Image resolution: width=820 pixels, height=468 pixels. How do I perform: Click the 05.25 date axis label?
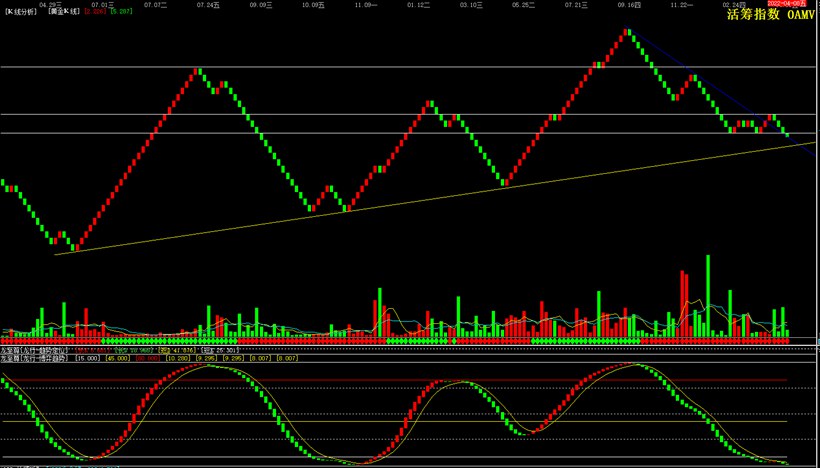coord(523,4)
